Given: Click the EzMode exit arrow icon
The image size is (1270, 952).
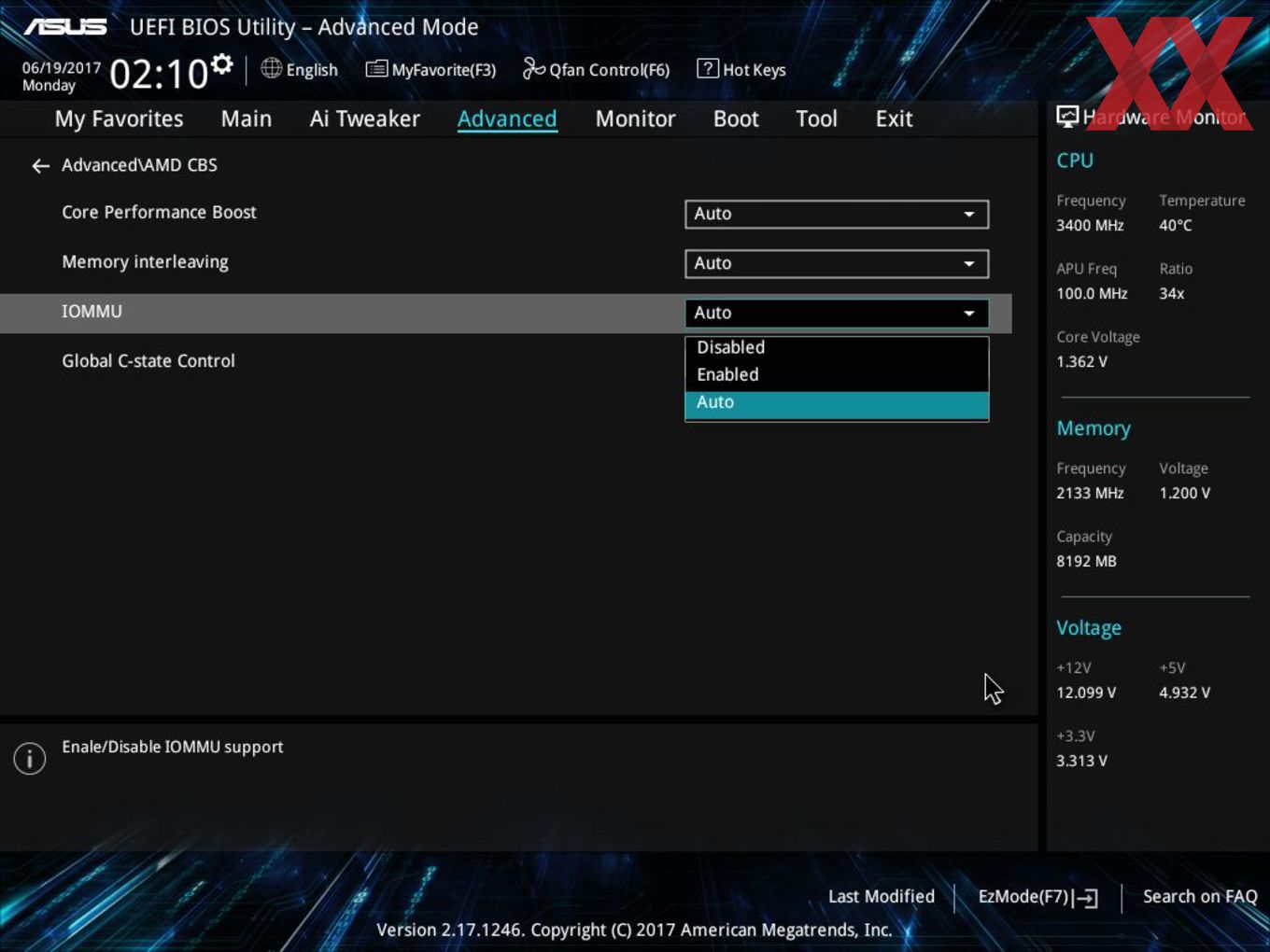Looking at the screenshot, I should [x=1085, y=898].
